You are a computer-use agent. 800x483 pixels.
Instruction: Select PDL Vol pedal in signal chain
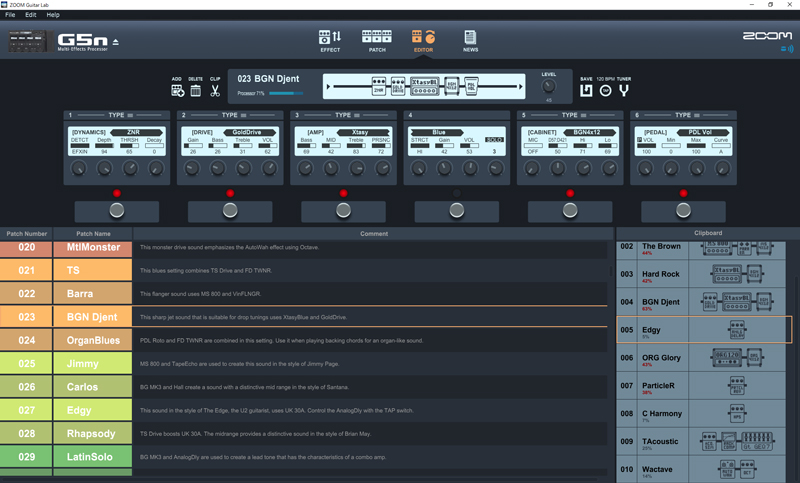[x=471, y=86]
